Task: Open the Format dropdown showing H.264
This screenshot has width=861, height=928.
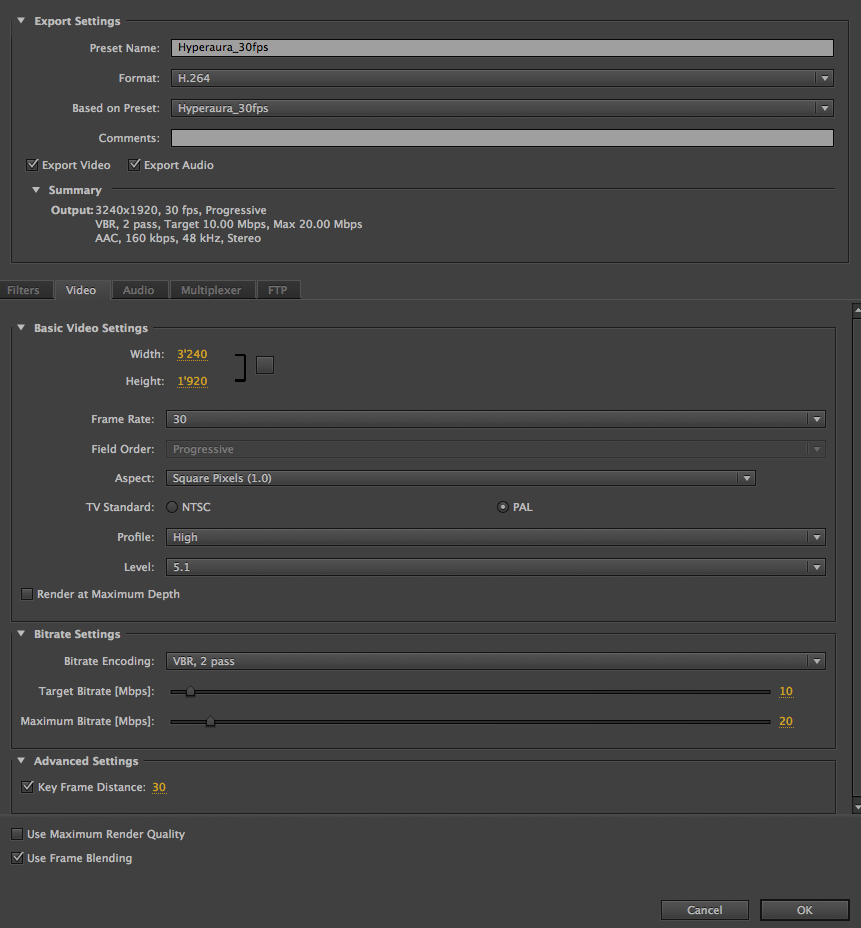Action: coord(500,78)
